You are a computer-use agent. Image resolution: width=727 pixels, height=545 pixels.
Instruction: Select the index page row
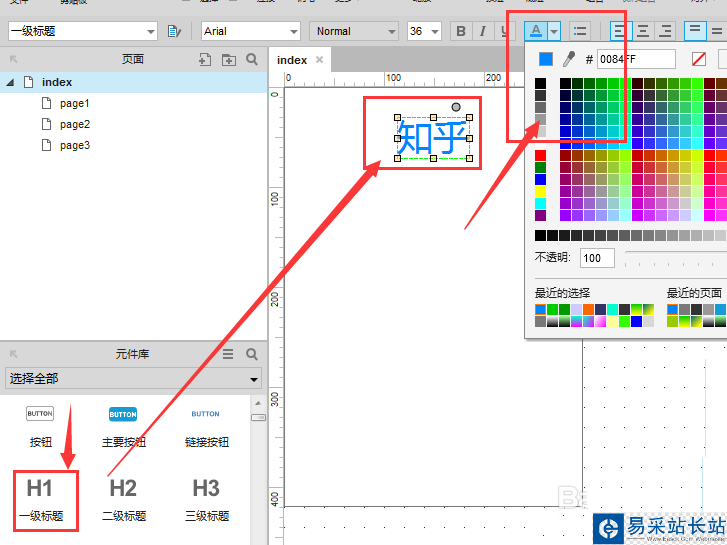[x=134, y=82]
